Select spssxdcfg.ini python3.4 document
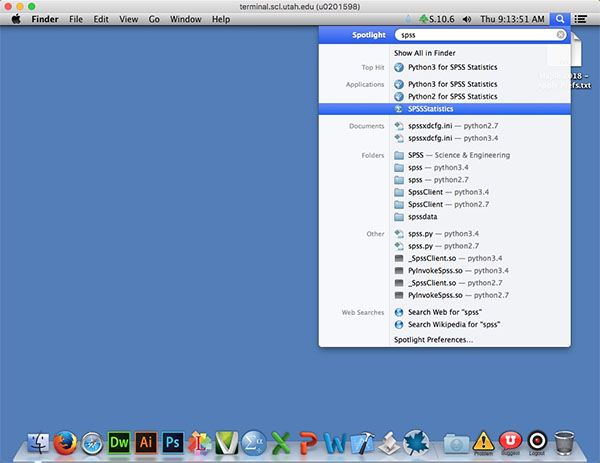 [444, 138]
